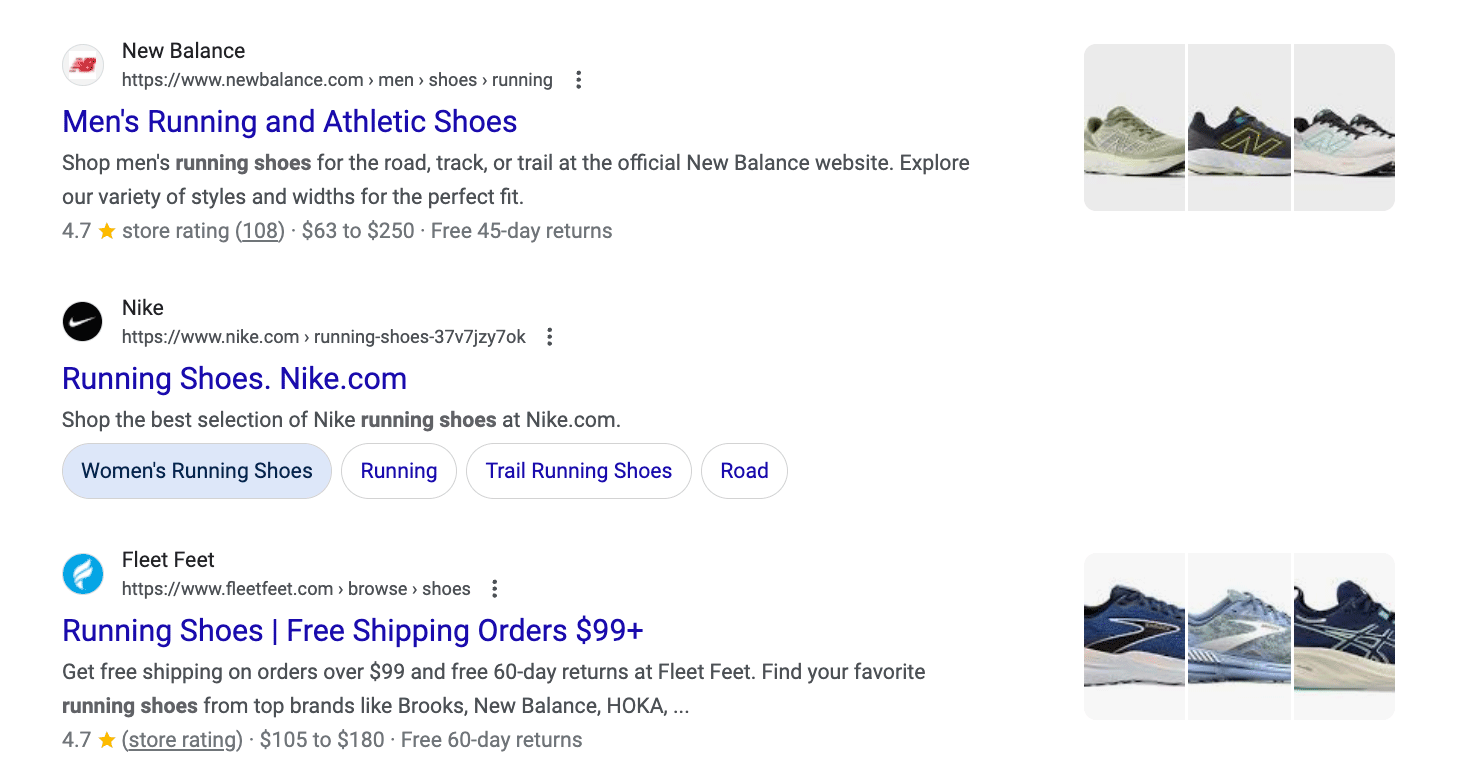1457x773 pixels.
Task: Open the three-dot menu for New Balance result
Action: click(x=578, y=79)
